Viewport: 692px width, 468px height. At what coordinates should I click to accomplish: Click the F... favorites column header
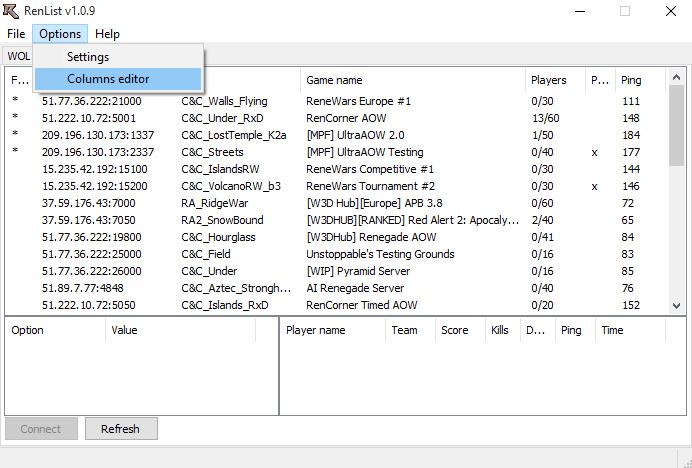coord(20,80)
